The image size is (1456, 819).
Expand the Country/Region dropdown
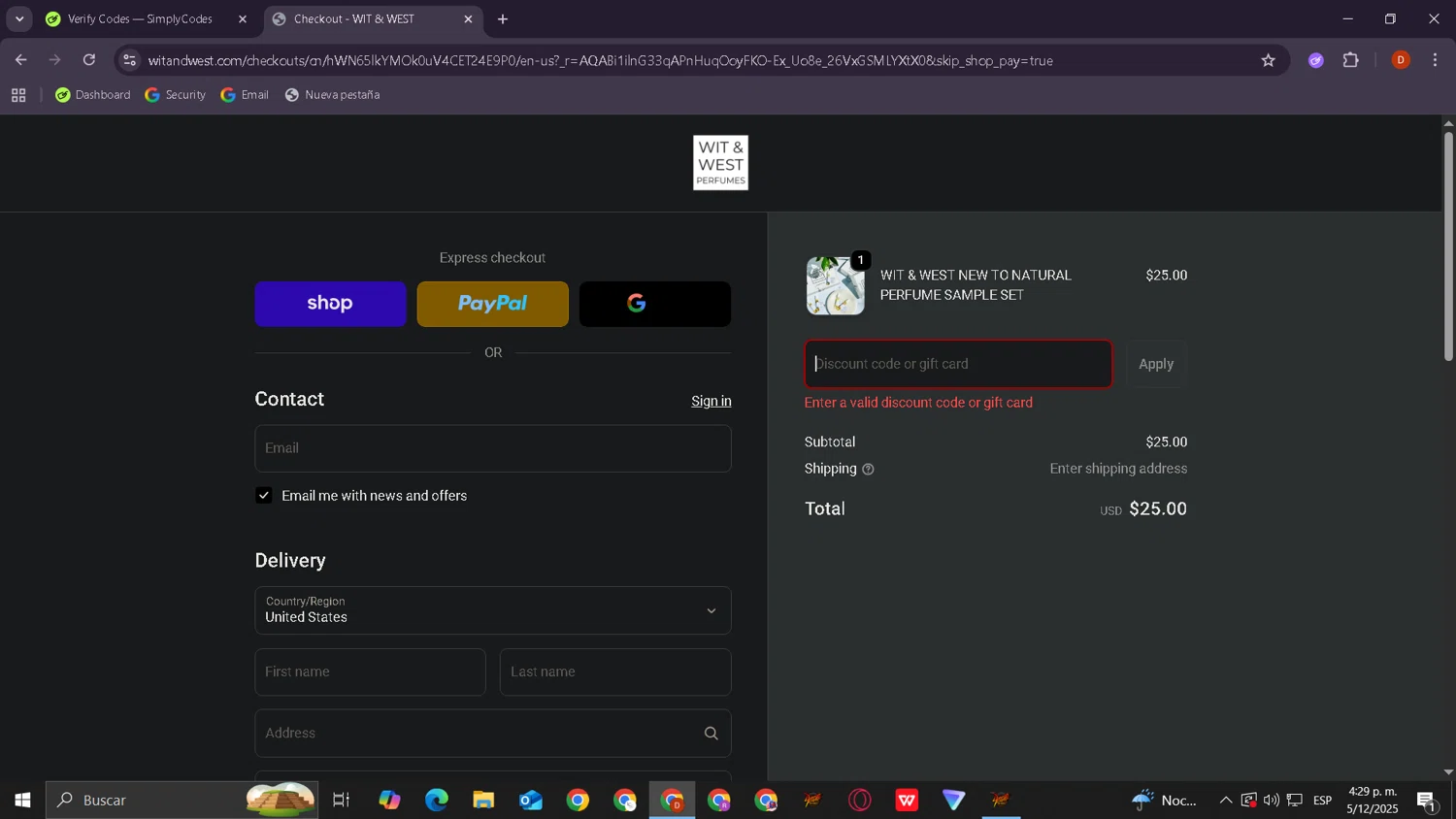492,610
